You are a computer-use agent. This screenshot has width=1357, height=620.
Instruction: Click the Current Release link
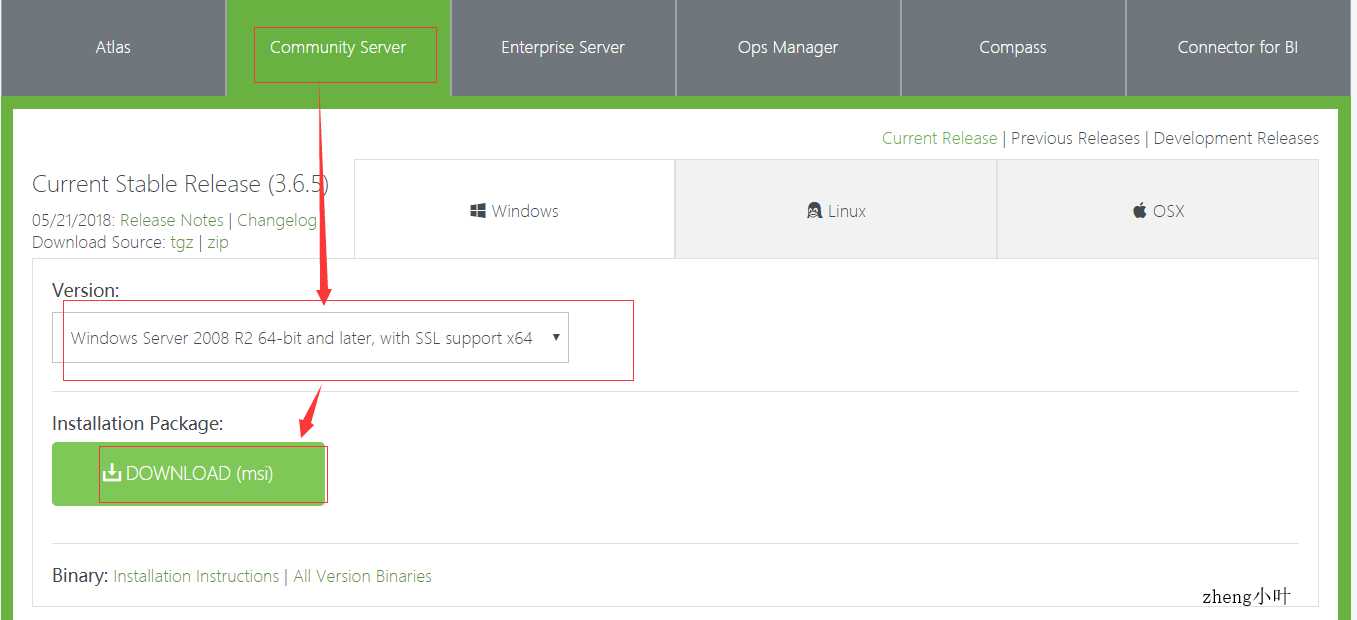[x=939, y=138]
